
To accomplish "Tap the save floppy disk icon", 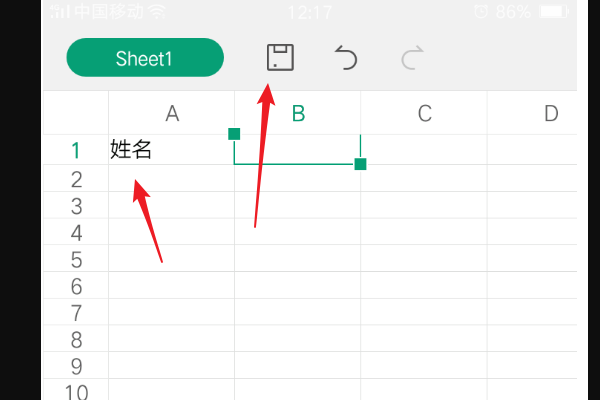I will tap(280, 58).
